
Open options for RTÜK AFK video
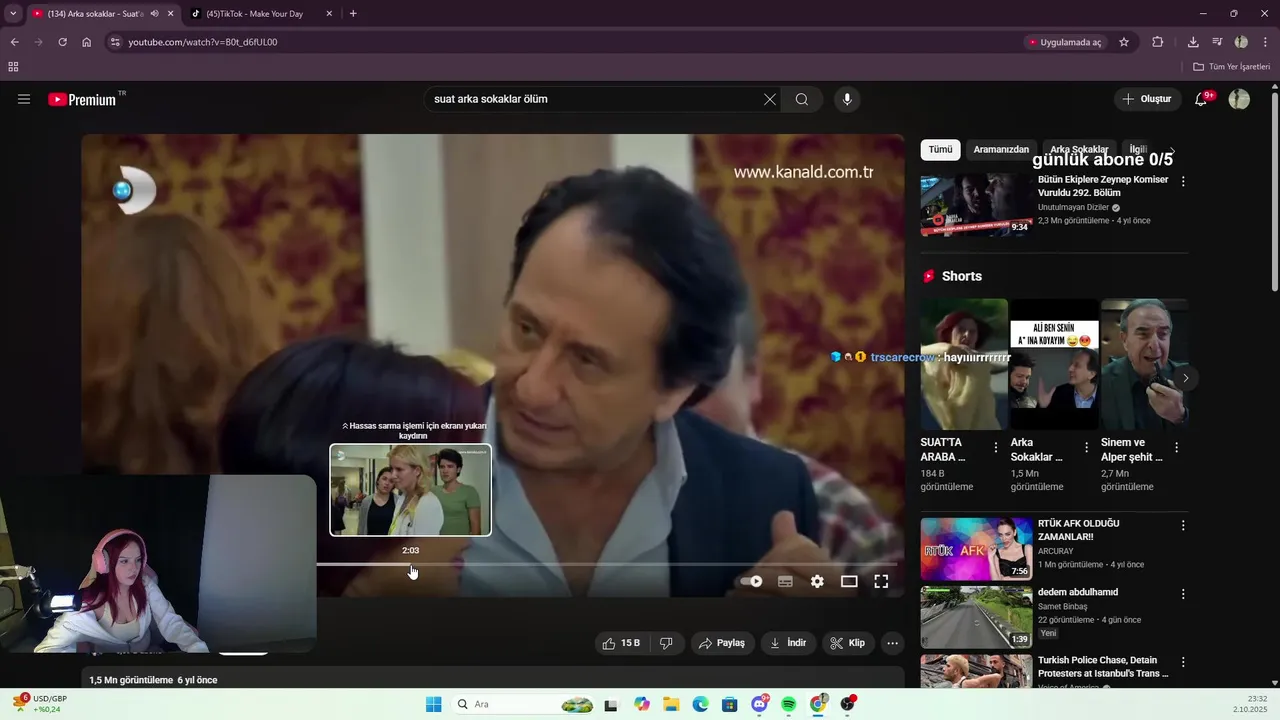click(1183, 525)
